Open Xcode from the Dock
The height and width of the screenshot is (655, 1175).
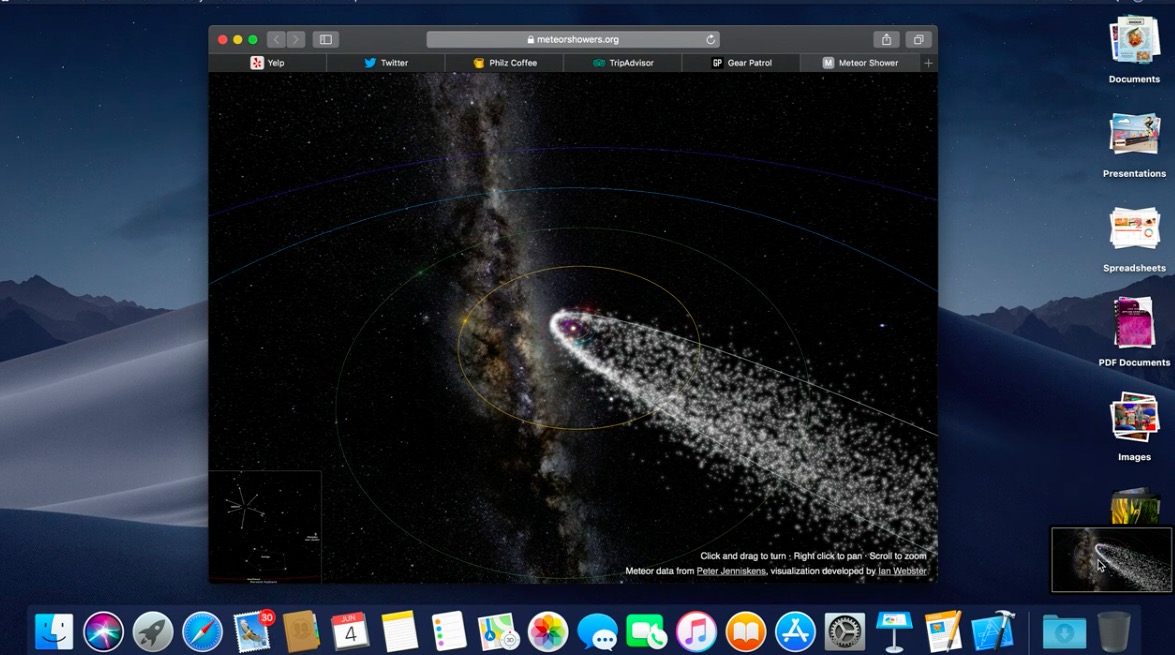993,632
